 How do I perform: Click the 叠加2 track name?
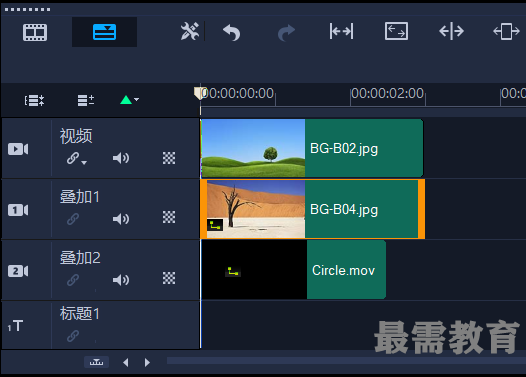click(x=80, y=258)
